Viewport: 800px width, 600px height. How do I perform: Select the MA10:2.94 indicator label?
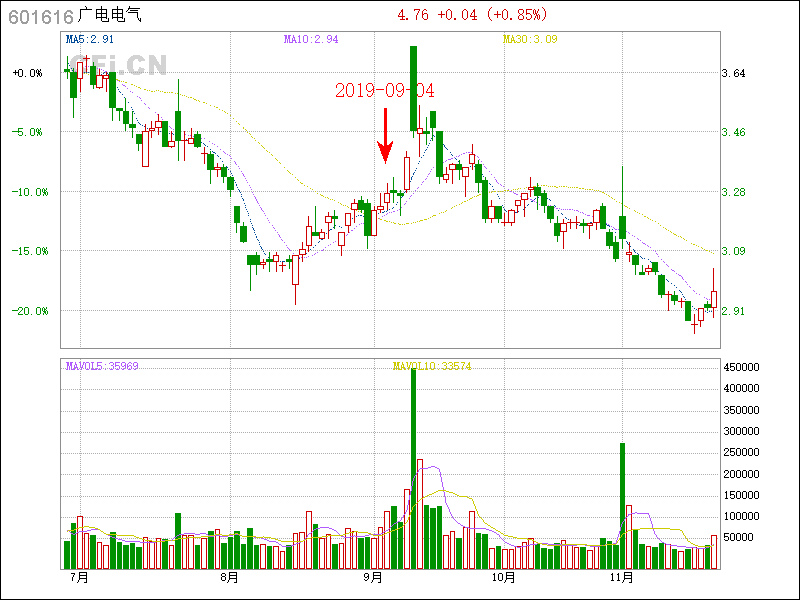(x=311, y=40)
